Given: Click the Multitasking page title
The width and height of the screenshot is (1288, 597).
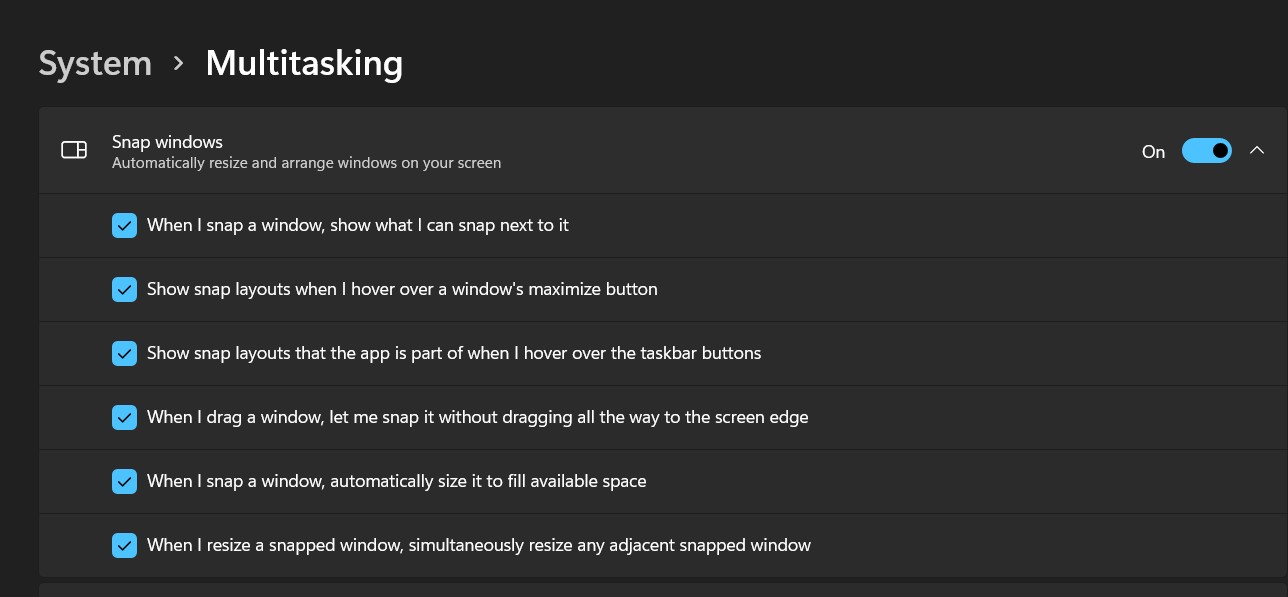Looking at the screenshot, I should click(304, 62).
